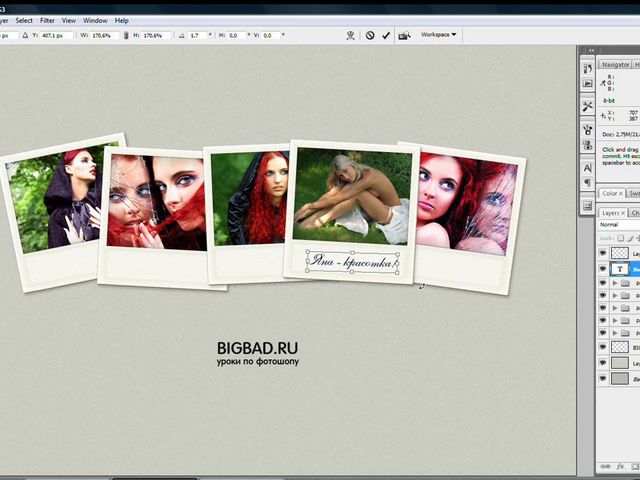Open the Actions panel icon in dock
Screen dimensions: 640x480
click(587, 83)
